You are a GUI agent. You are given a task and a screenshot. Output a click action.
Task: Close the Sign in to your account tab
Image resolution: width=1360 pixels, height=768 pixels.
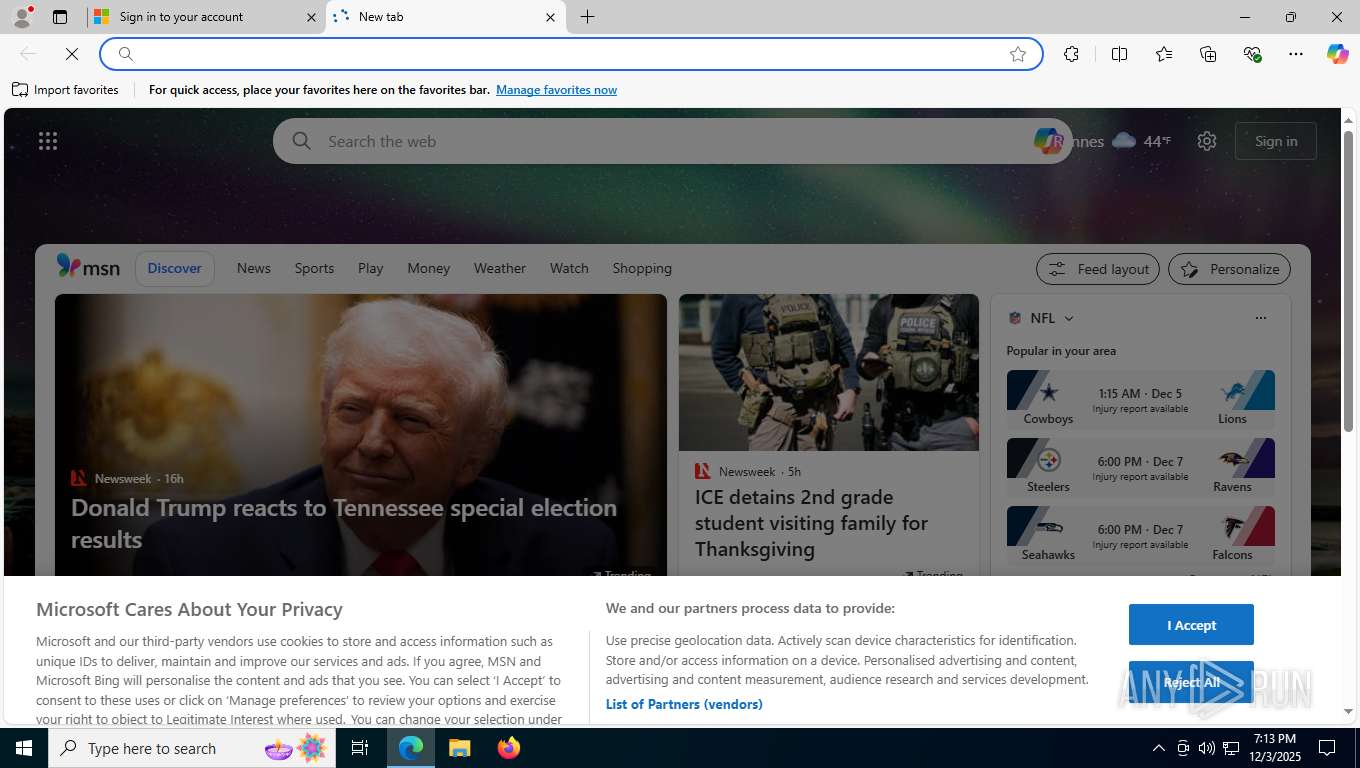[310, 17]
